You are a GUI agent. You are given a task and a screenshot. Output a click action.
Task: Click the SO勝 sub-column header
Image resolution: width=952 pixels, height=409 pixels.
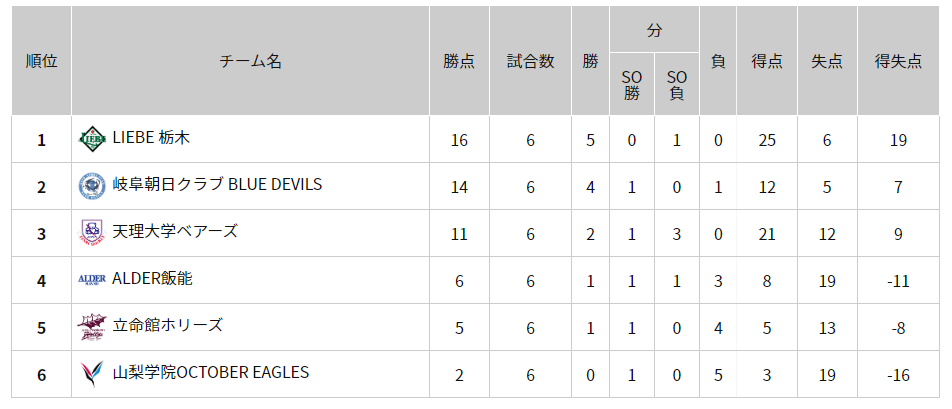coord(632,85)
